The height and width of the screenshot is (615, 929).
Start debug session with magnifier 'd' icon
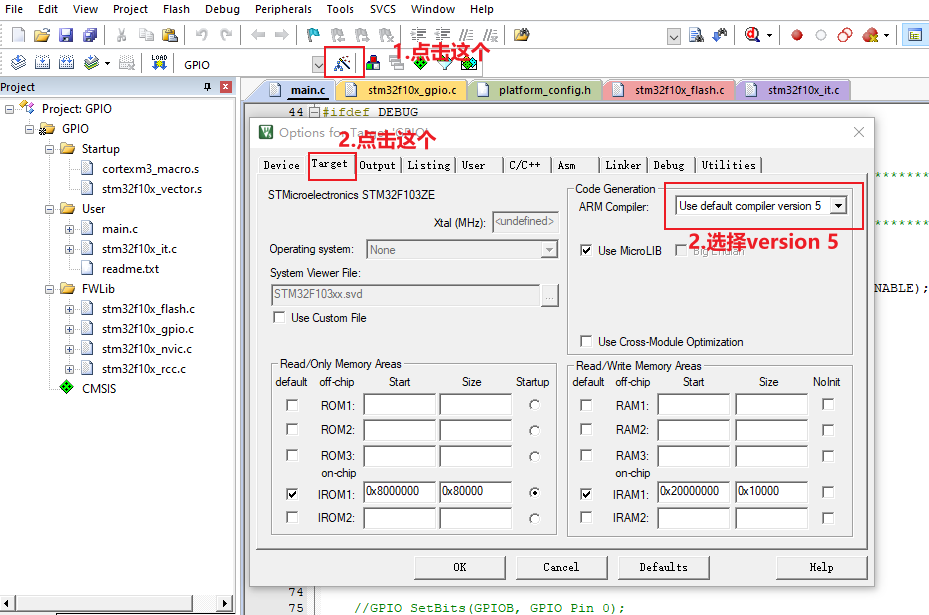click(x=752, y=36)
